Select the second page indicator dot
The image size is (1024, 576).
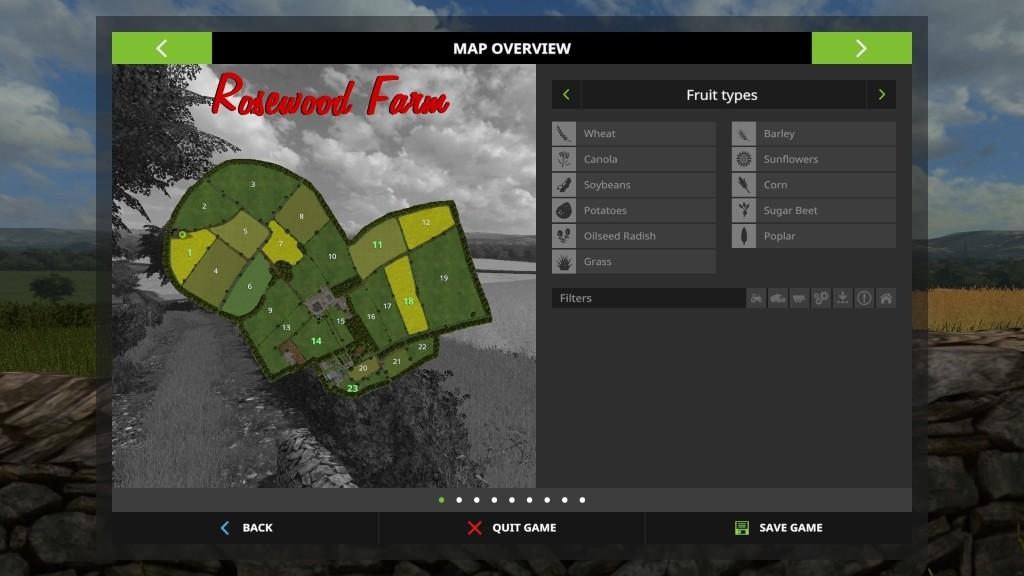pyautogui.click(x=459, y=500)
